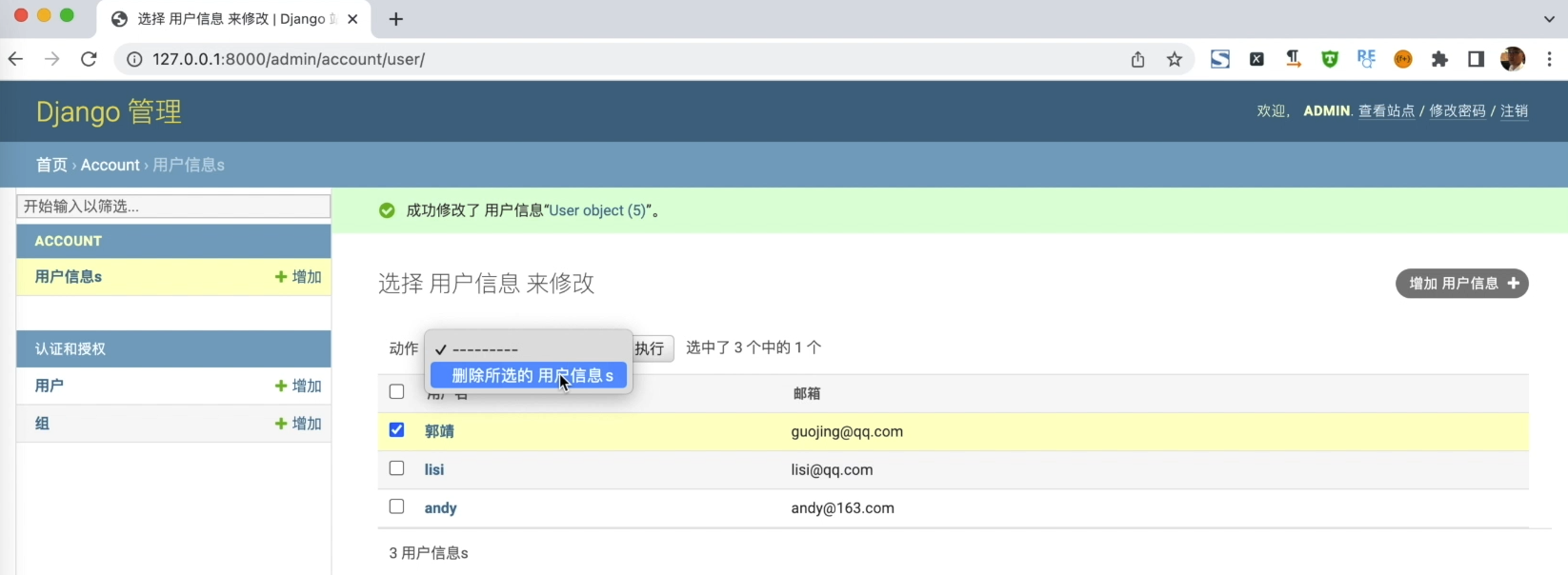
Task: Click the 选中了 3 个中的 1 个 text
Action: [x=754, y=347]
